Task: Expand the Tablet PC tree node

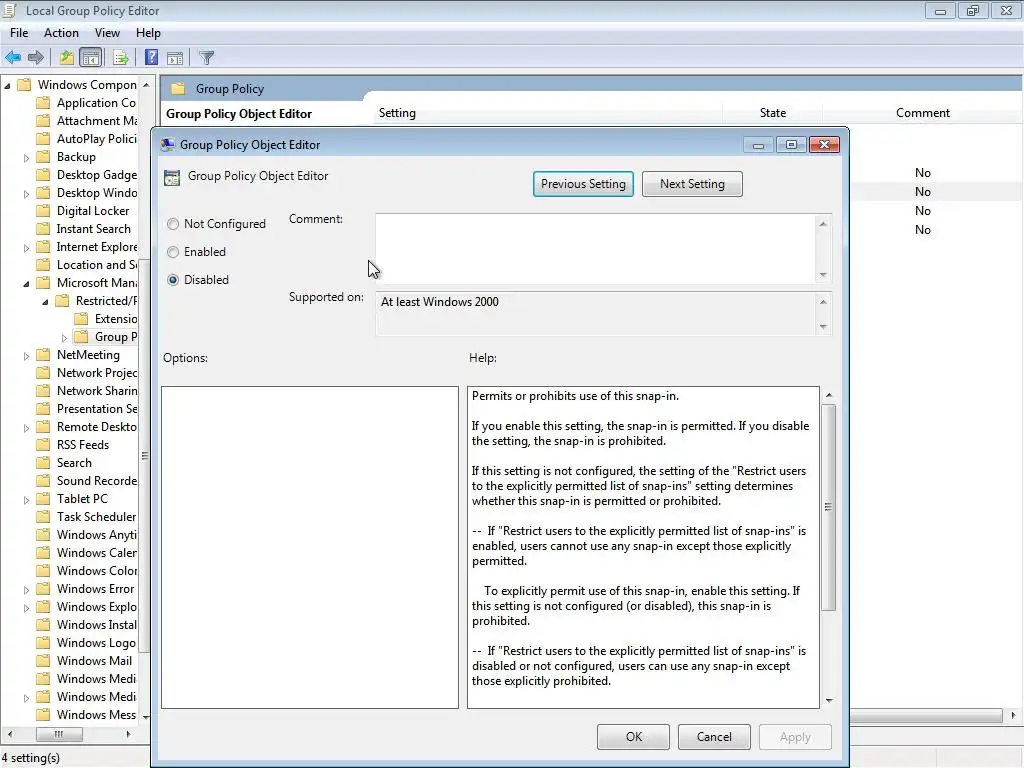Action: tap(26, 500)
